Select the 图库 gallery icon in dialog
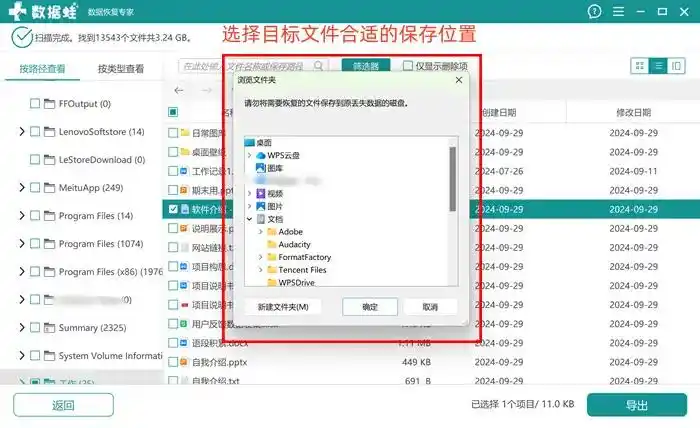 click(261, 168)
